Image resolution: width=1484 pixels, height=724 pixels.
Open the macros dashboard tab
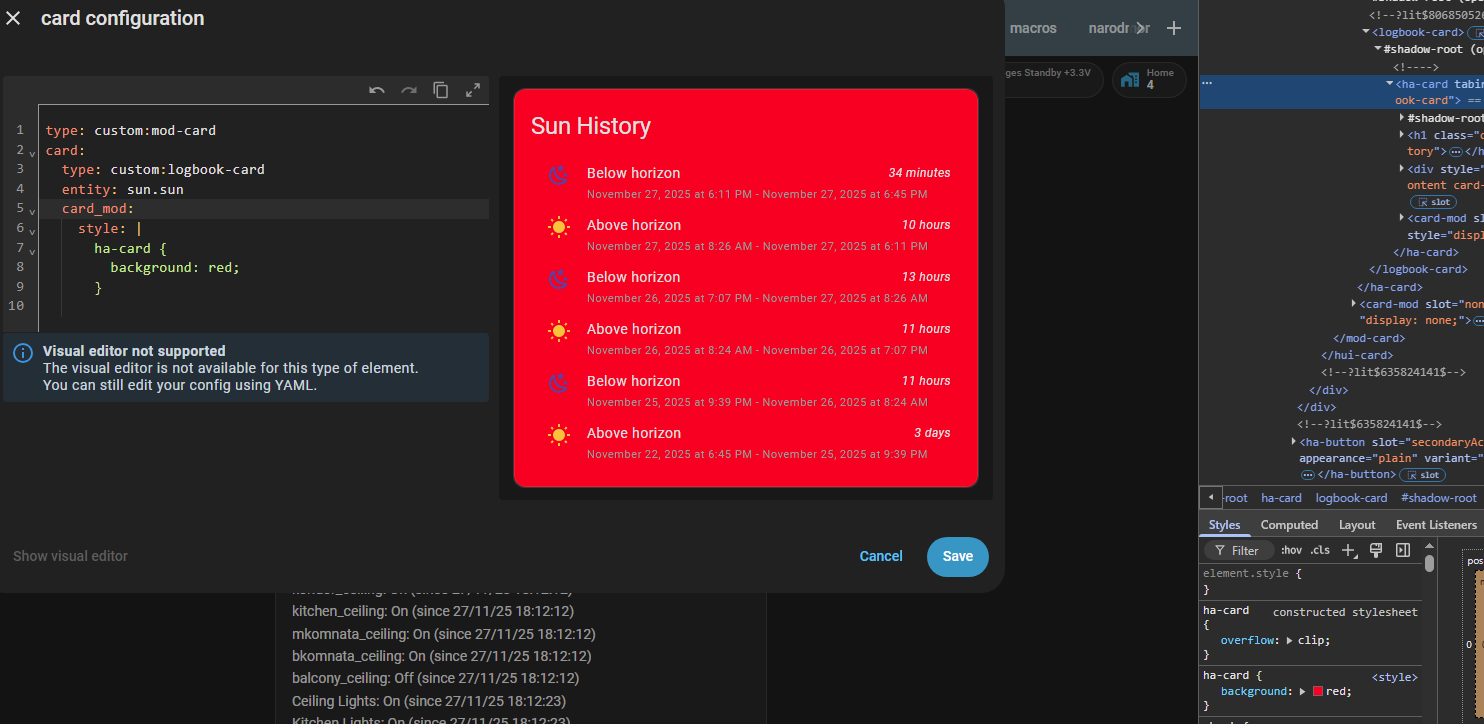pyautogui.click(x=1033, y=28)
